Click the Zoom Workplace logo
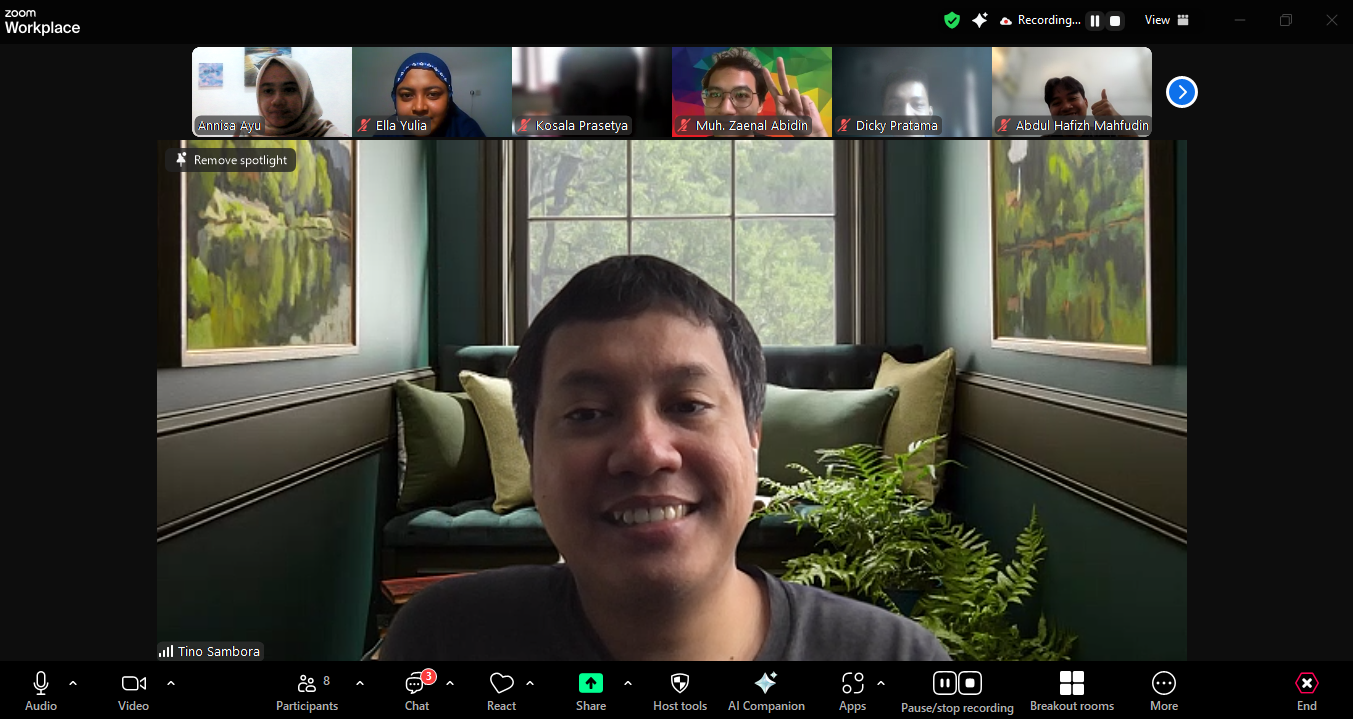 point(42,22)
